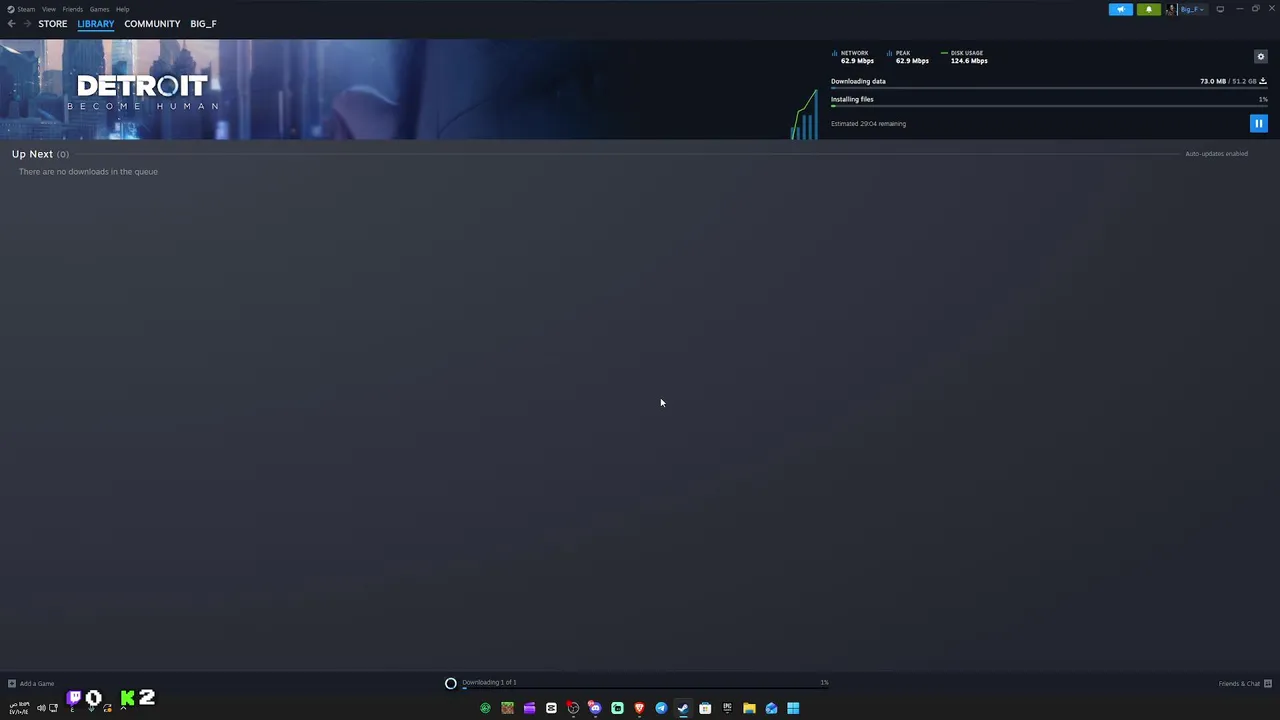Open Friends & Chat
The height and width of the screenshot is (720, 1280).
(1245, 684)
